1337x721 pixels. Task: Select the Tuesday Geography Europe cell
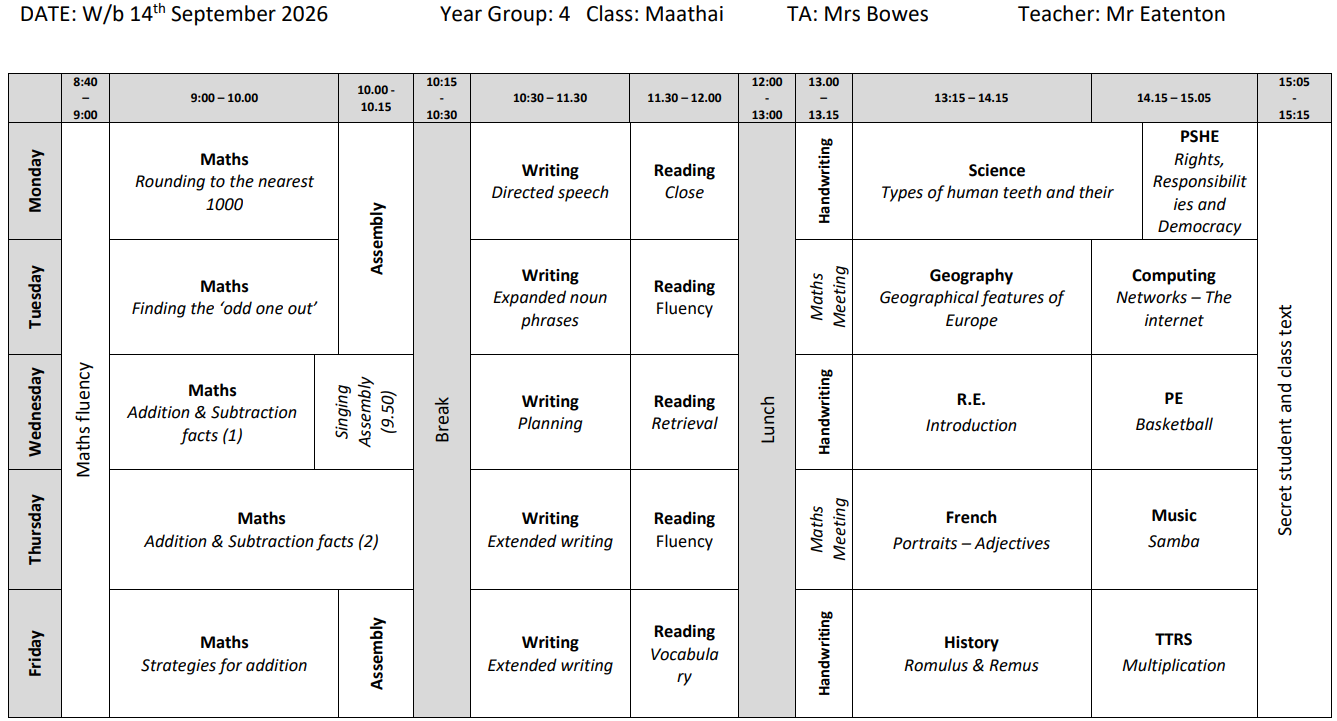(x=972, y=297)
